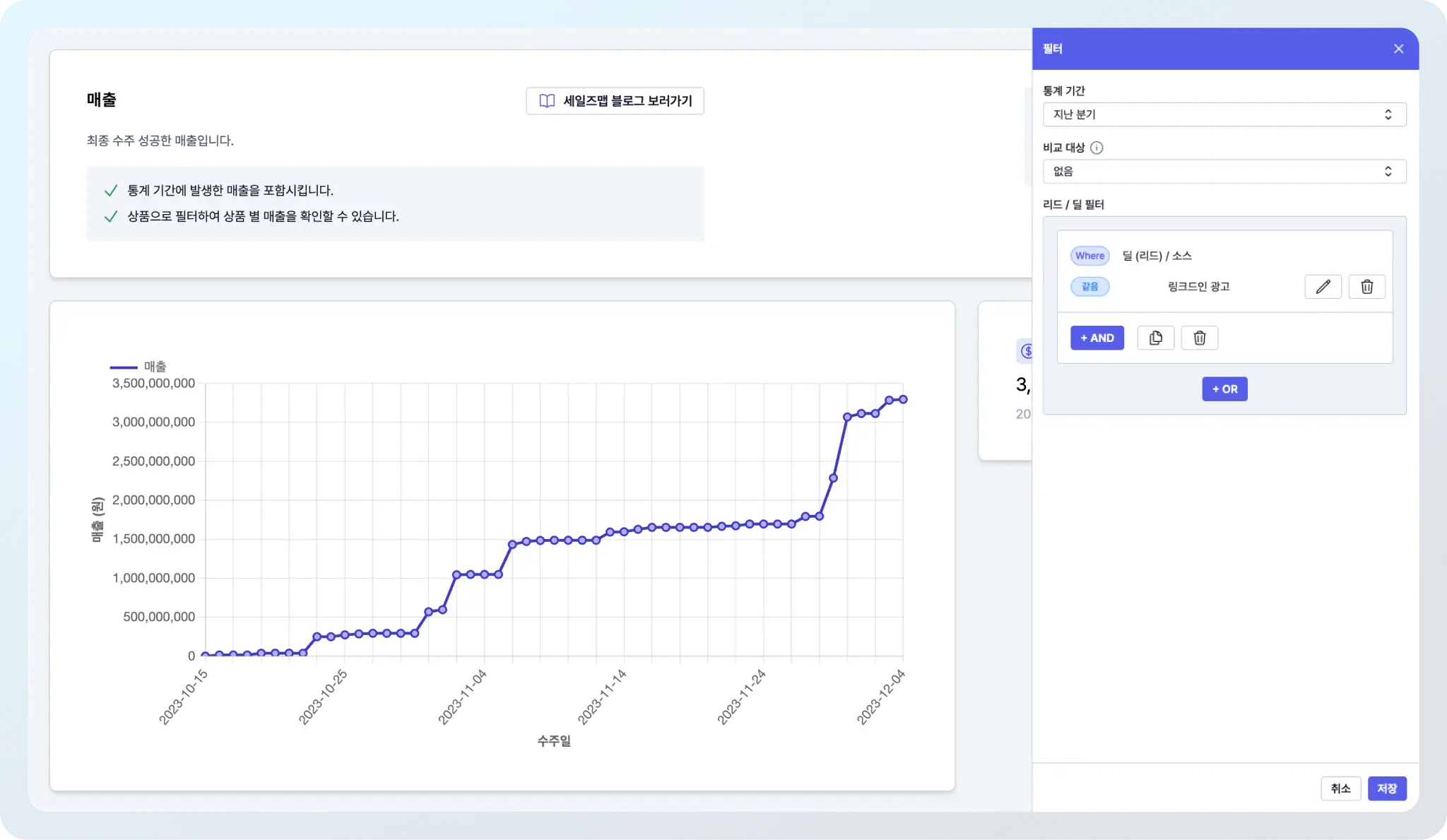Delete the filter group with trash icon beside copy
The height and width of the screenshot is (840, 1447).
pos(1199,338)
